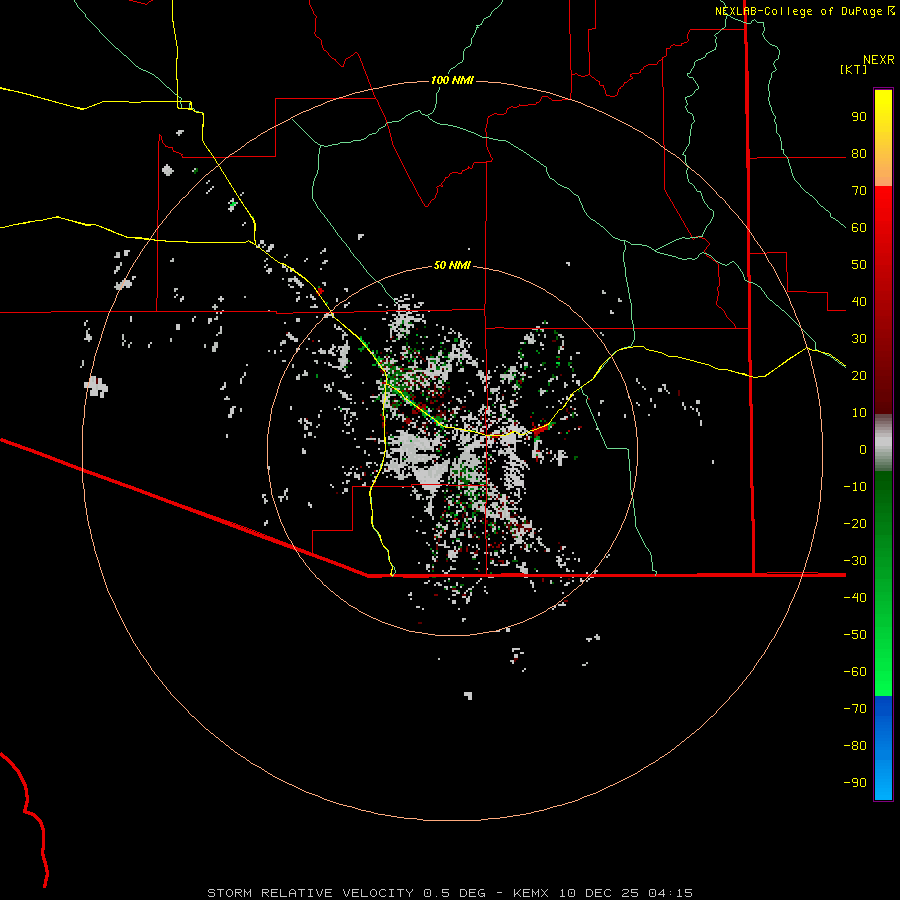This screenshot has width=900, height=900.
Task: Click the NEXLAB-College of DuPage watermark text
Action: (804, 11)
